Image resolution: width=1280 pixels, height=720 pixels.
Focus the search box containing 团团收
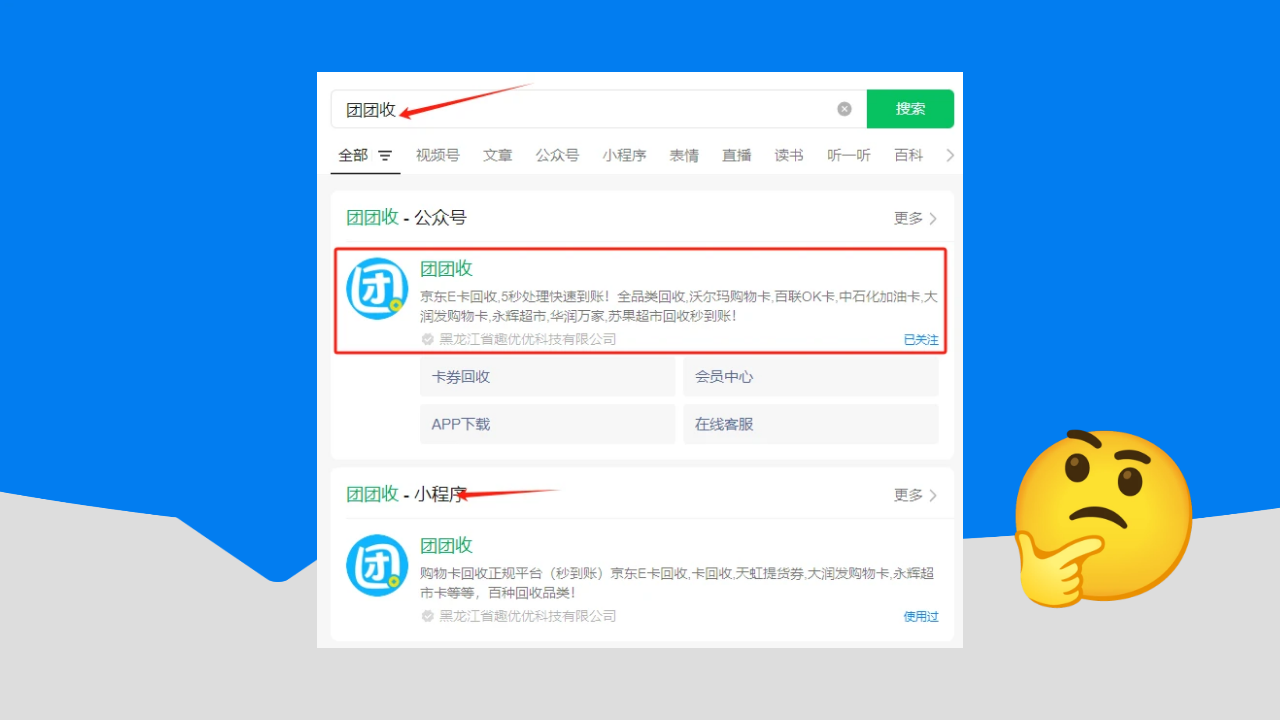598,109
